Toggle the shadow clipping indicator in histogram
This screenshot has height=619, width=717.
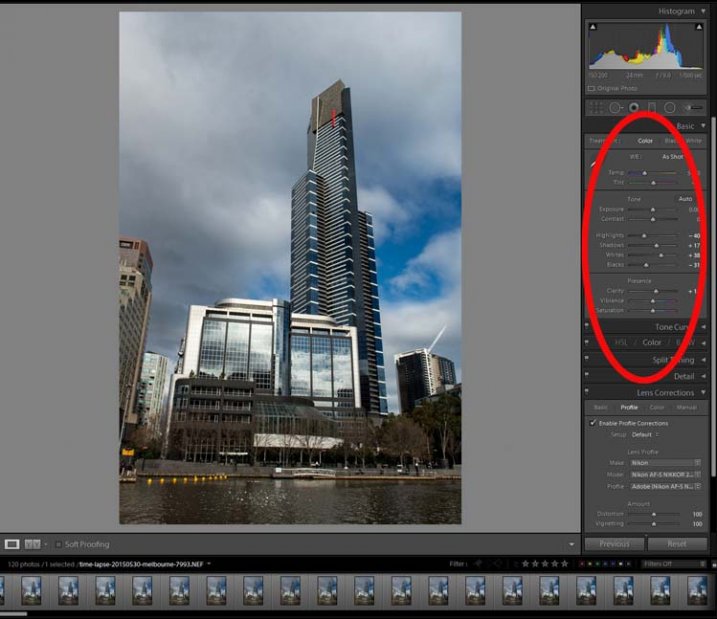tap(591, 25)
